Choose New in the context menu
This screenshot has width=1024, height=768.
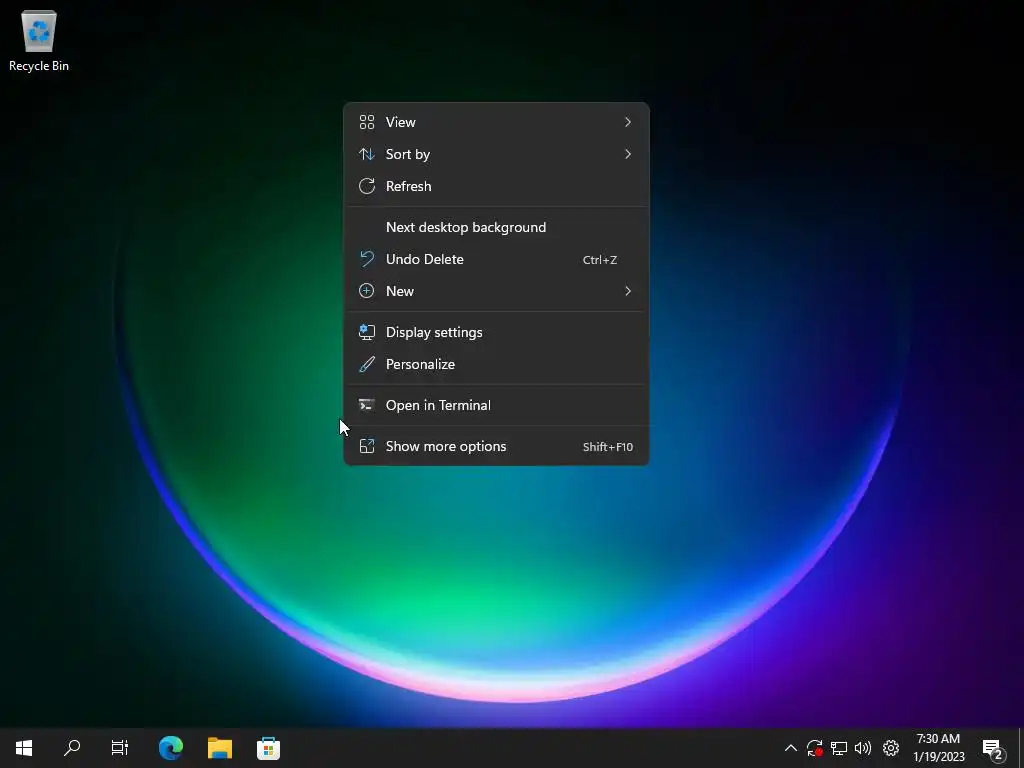pos(496,291)
